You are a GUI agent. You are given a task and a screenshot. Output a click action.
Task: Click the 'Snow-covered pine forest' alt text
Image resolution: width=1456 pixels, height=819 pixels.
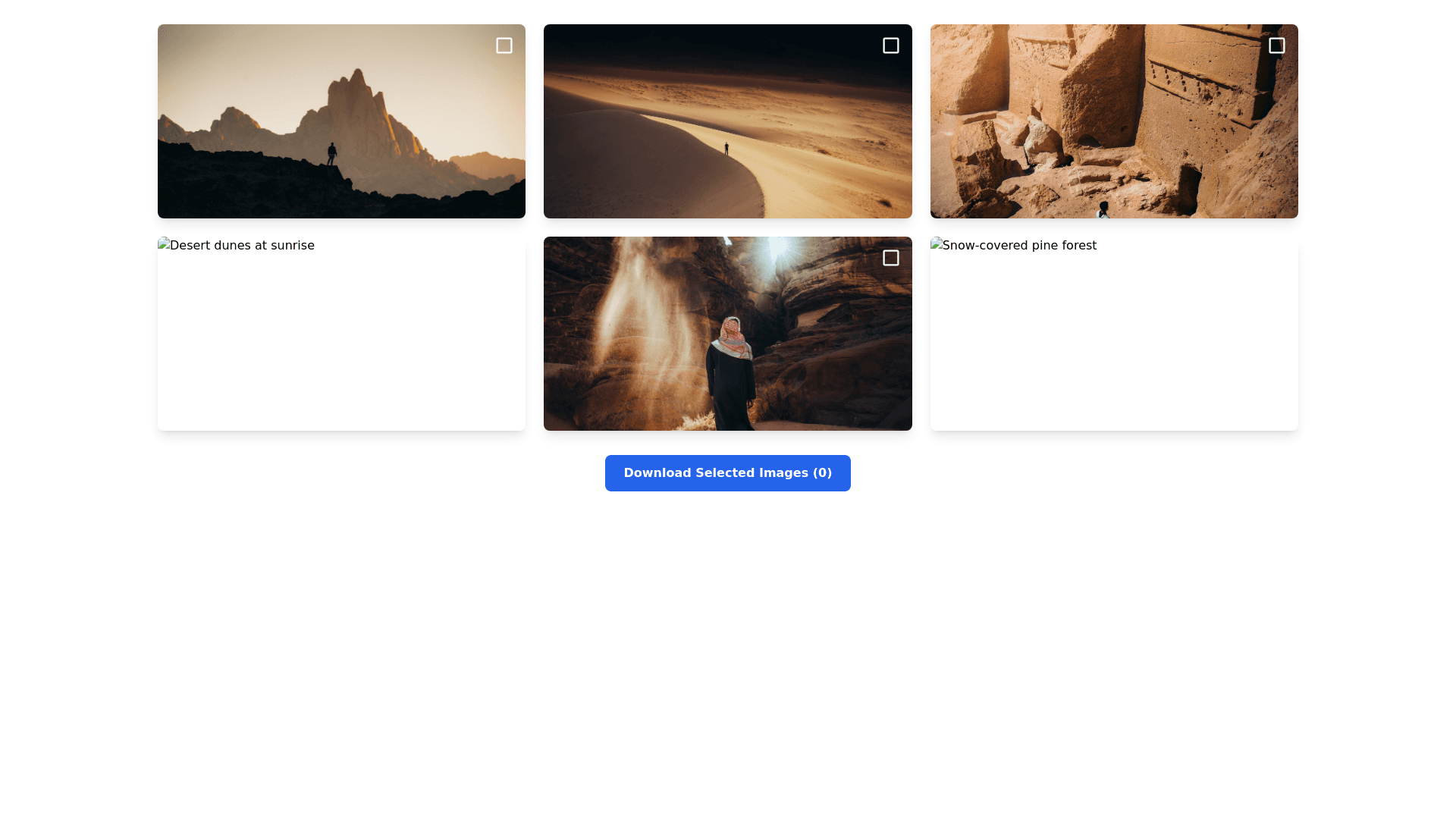1019,246
